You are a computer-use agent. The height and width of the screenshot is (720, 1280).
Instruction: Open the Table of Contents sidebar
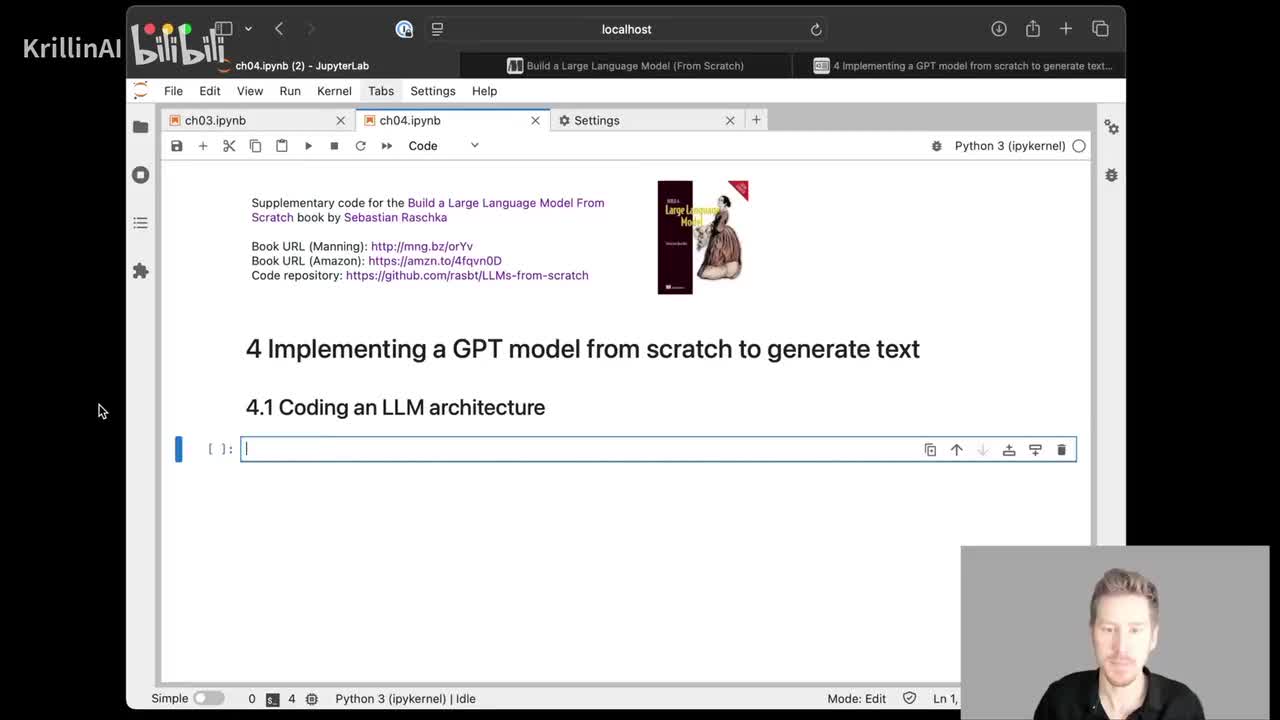(140, 223)
